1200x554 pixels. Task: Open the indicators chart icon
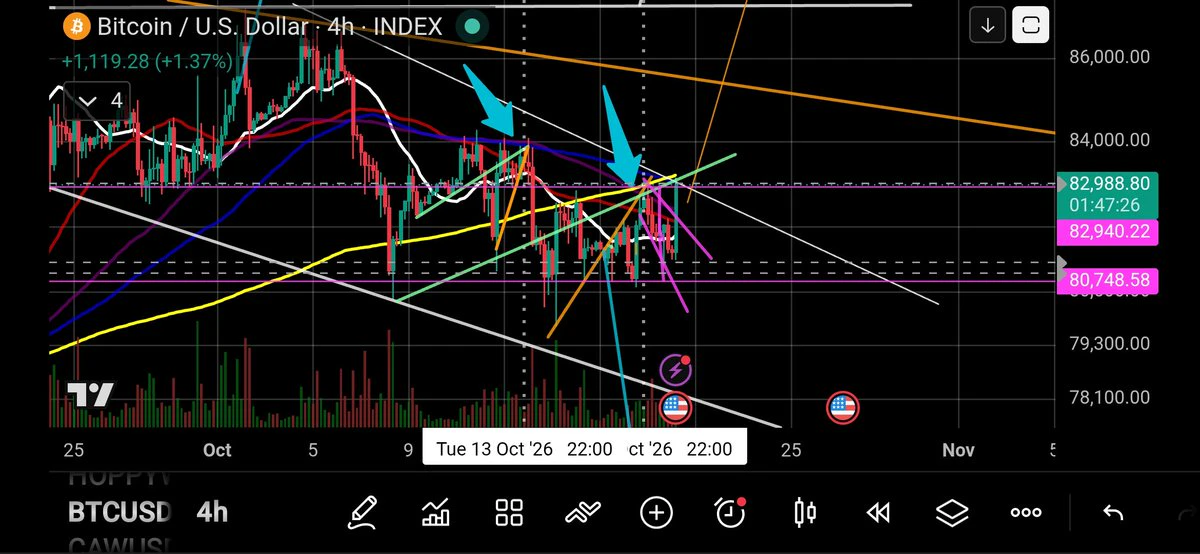pyautogui.click(x=436, y=513)
